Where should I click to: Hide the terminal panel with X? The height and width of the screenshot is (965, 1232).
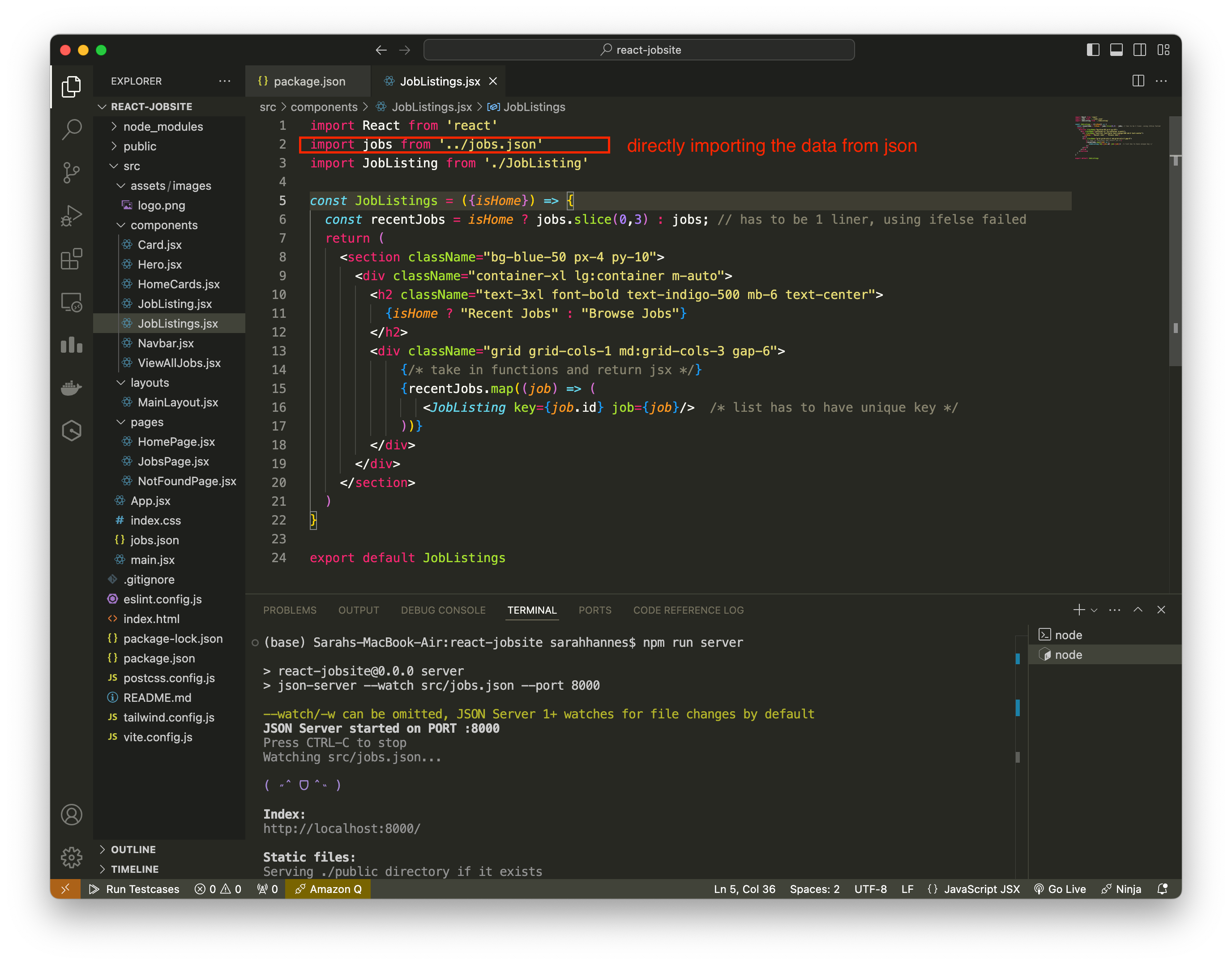1161,610
